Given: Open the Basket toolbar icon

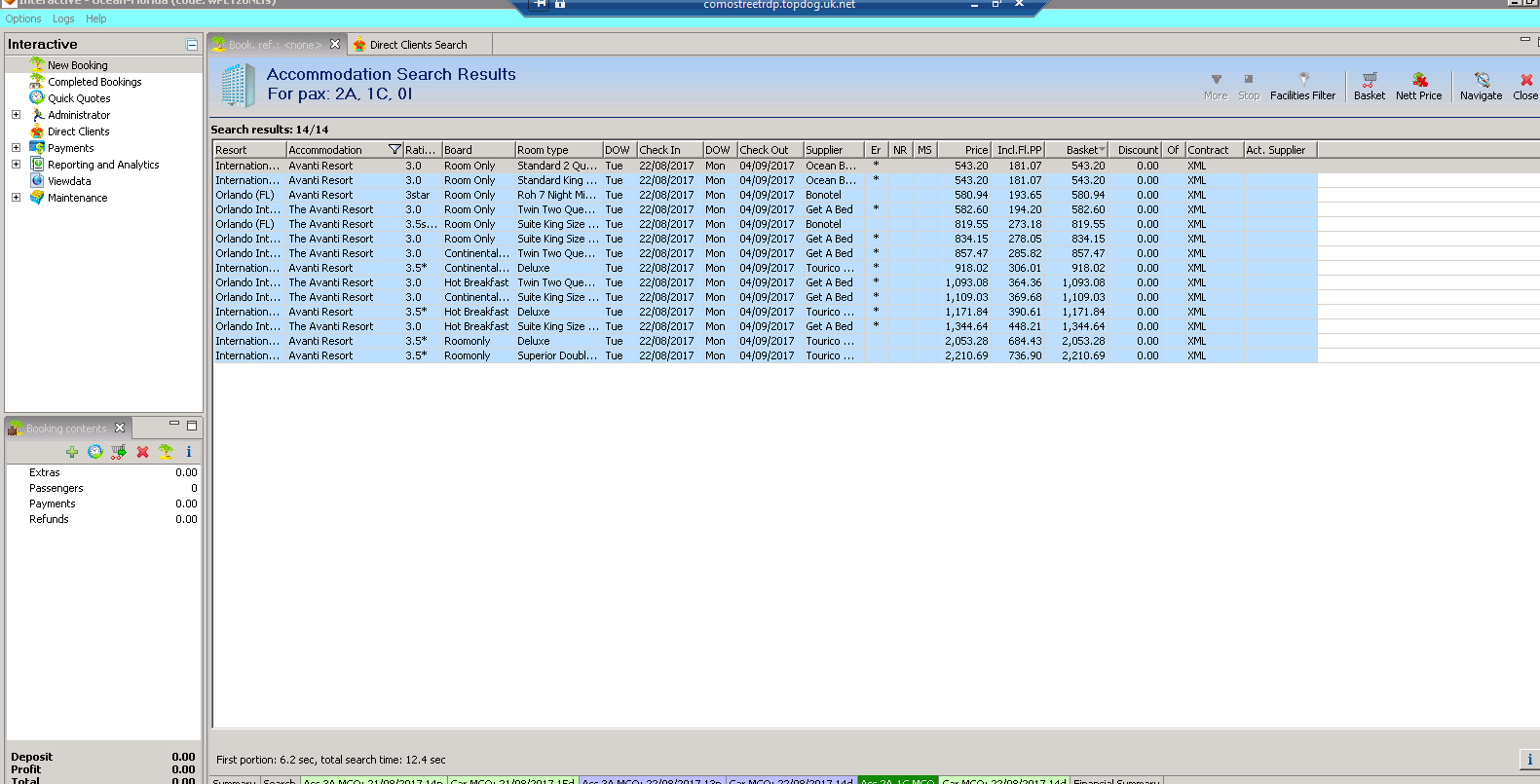Looking at the screenshot, I should coord(1369,86).
